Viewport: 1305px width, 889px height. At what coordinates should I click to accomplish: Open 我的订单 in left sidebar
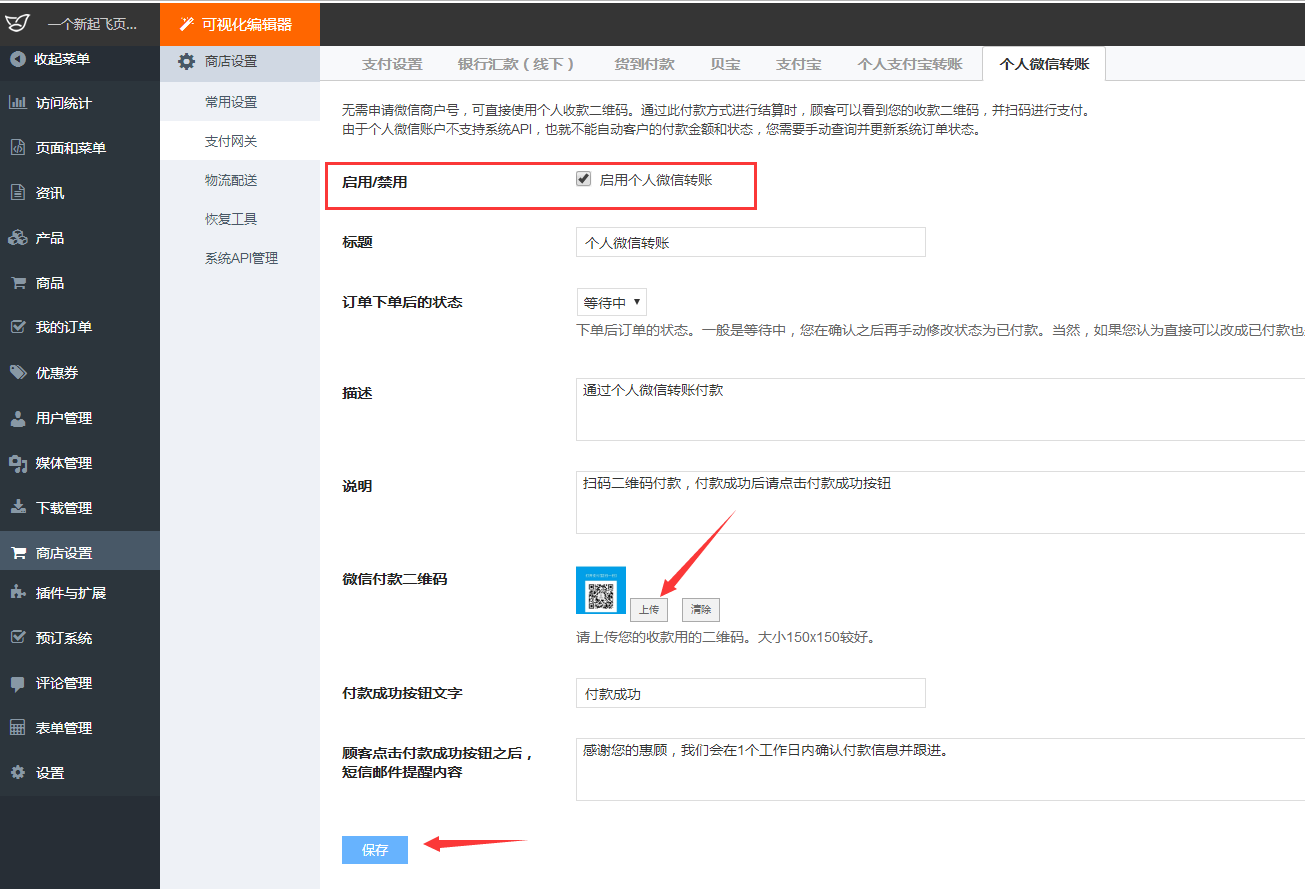tap(64, 328)
